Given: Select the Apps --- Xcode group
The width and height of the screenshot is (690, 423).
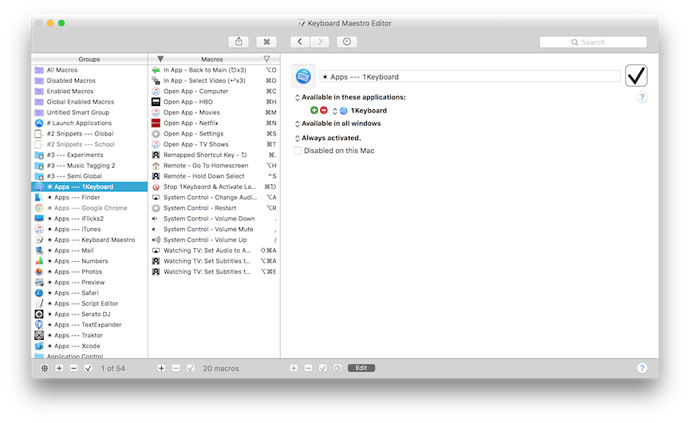Looking at the screenshot, I should (89, 346).
